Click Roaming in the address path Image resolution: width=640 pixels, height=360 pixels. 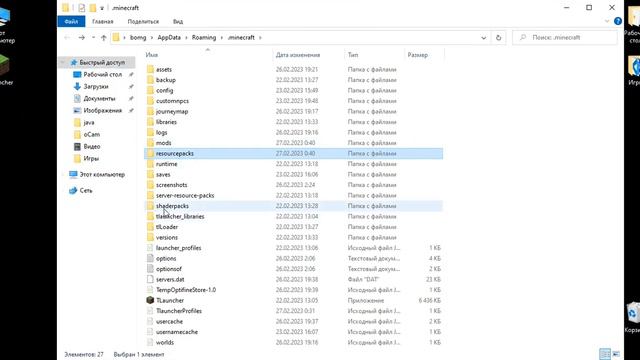tap(204, 38)
